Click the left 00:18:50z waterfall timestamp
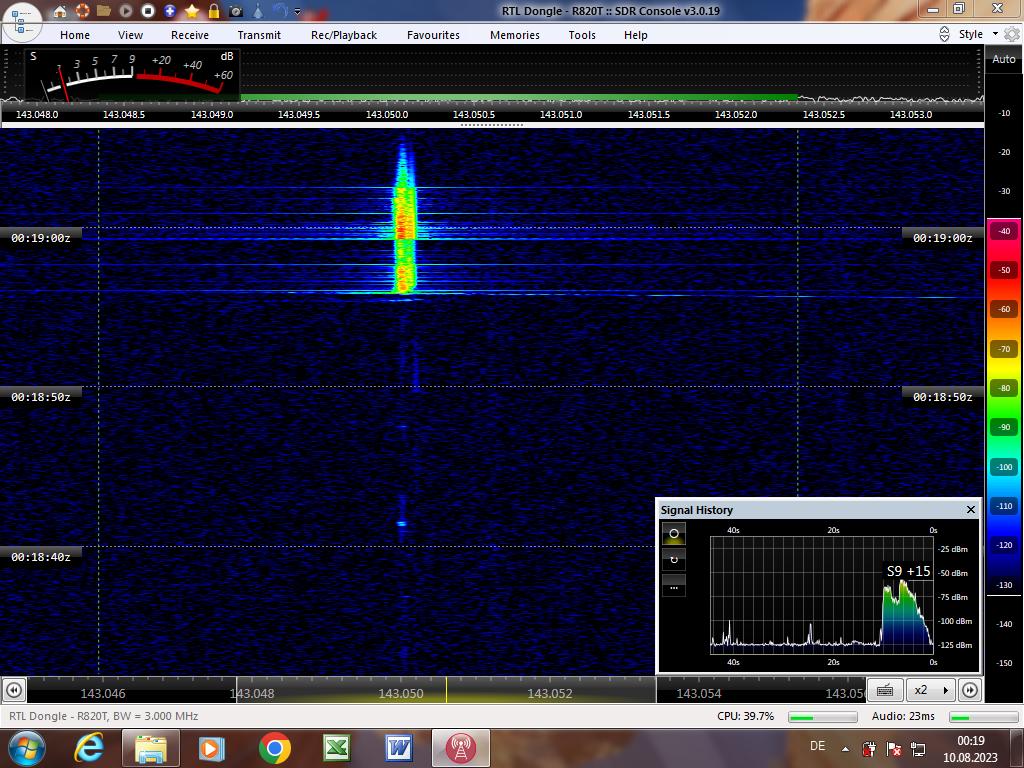Image resolution: width=1024 pixels, height=768 pixels. pyautogui.click(x=40, y=397)
